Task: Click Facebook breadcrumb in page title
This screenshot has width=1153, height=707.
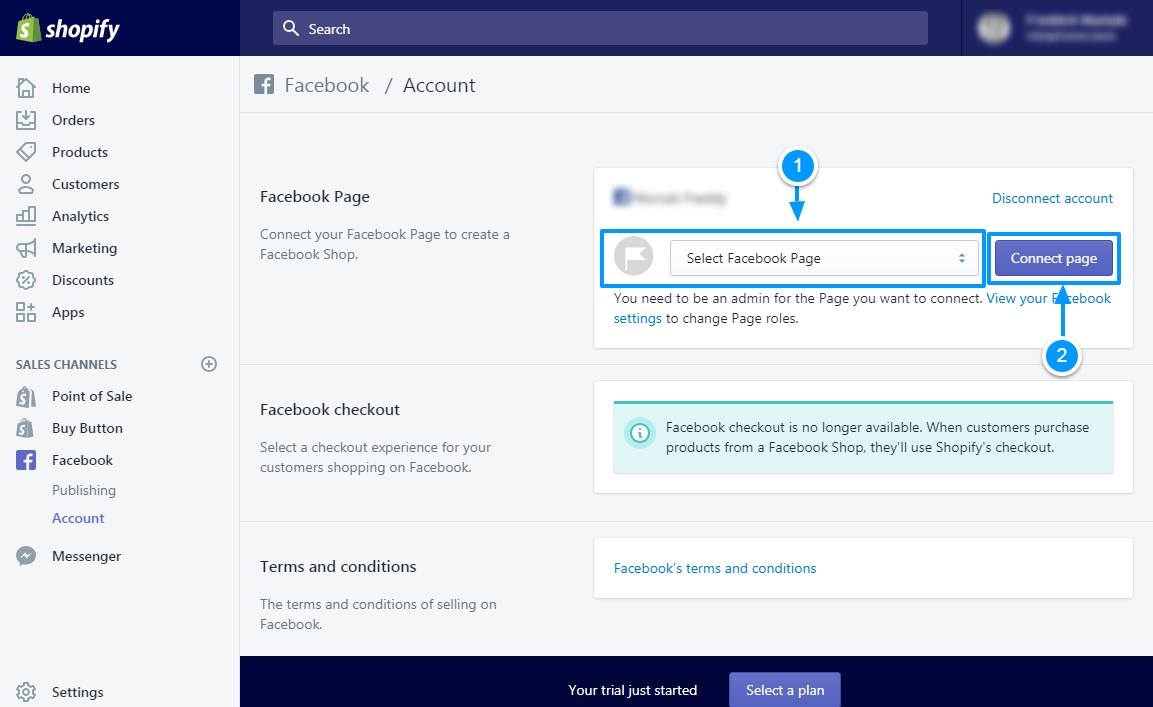Action: click(326, 85)
